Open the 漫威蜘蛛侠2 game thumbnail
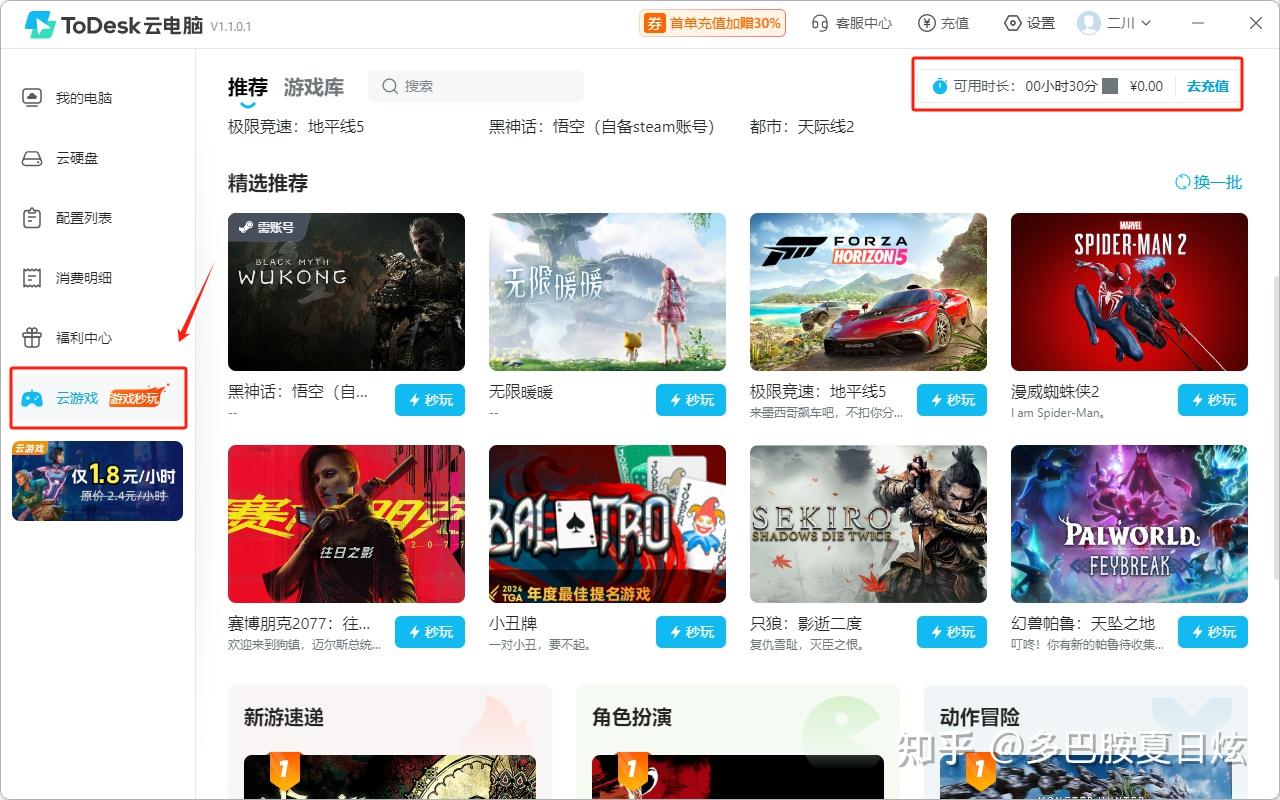Screen dimensions: 1280x800 pyautogui.click(x=1128, y=291)
